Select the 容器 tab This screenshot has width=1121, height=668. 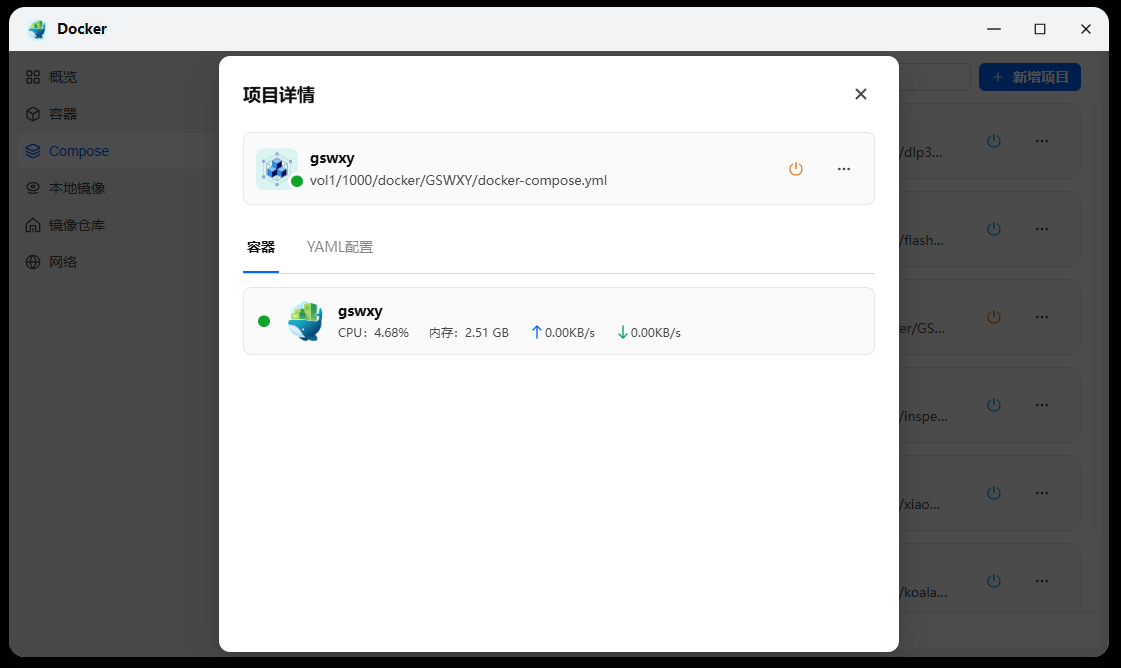[x=261, y=247]
